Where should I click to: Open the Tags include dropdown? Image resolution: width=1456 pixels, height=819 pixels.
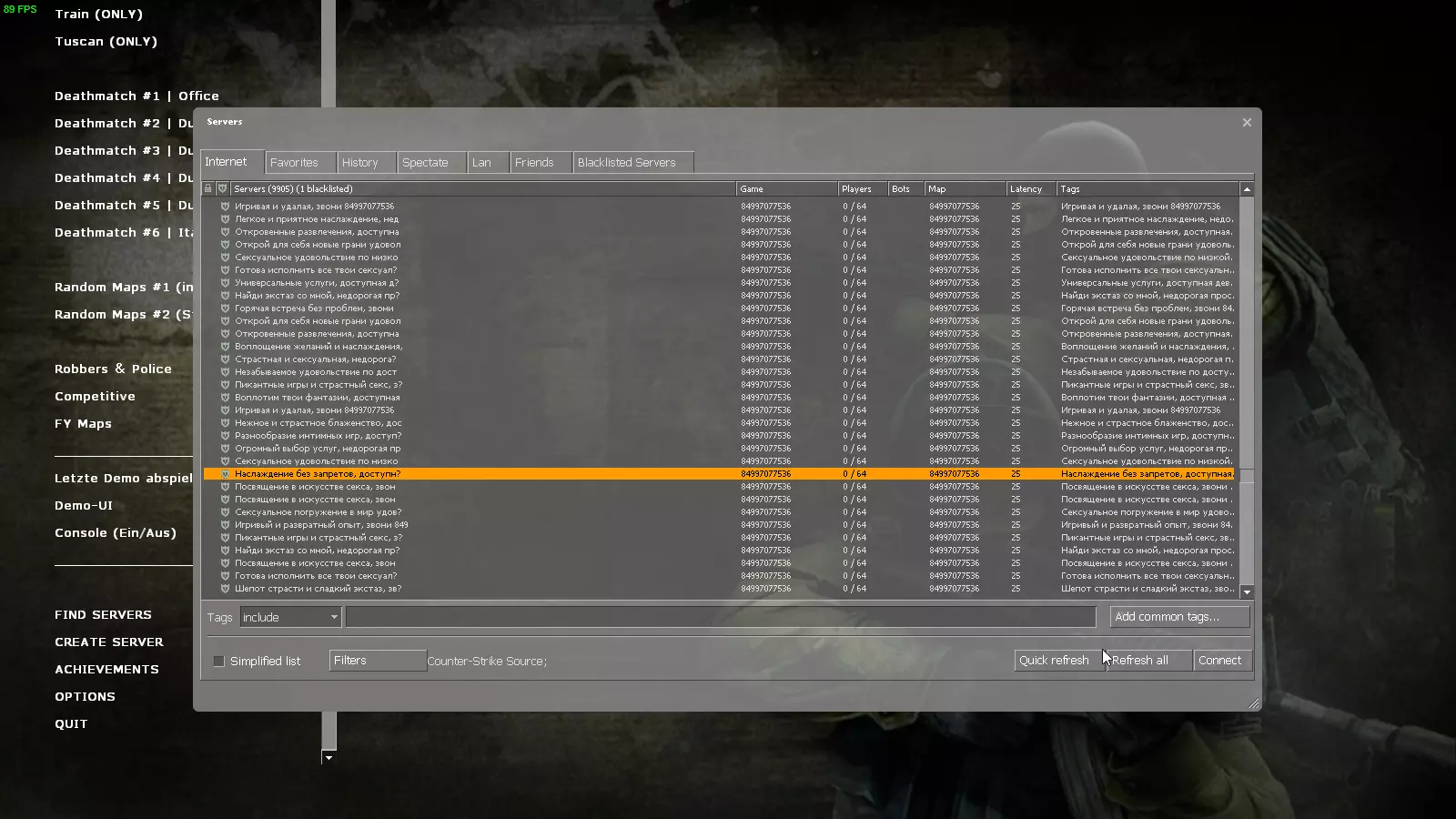coord(290,617)
